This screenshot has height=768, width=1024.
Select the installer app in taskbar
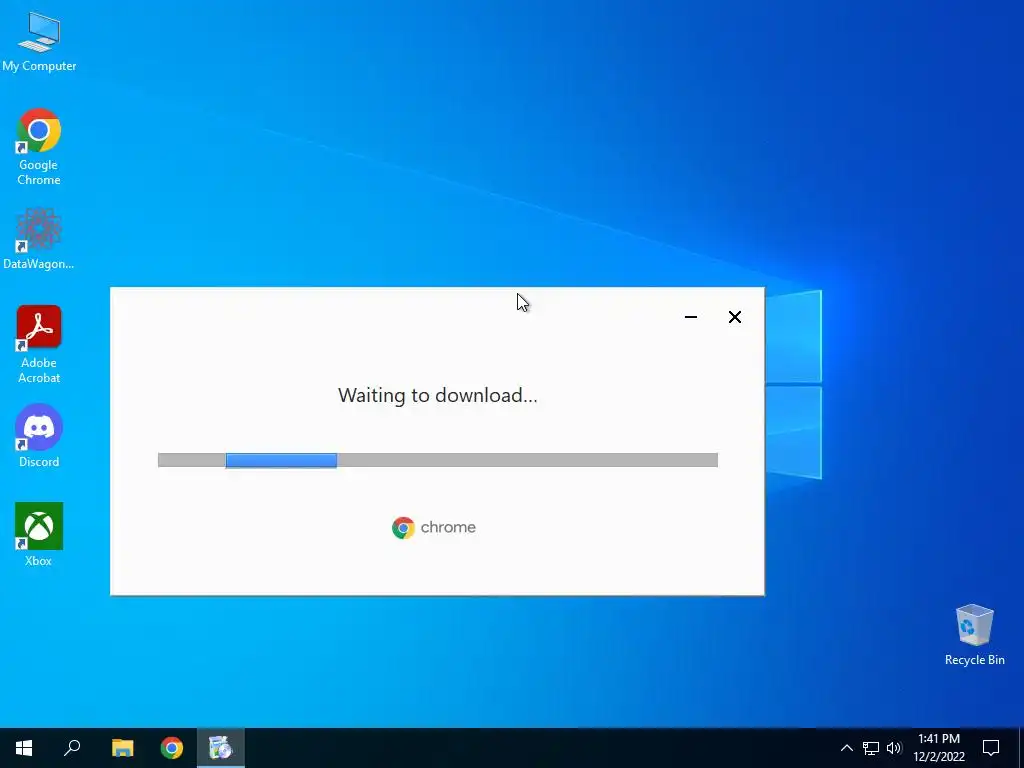point(221,748)
